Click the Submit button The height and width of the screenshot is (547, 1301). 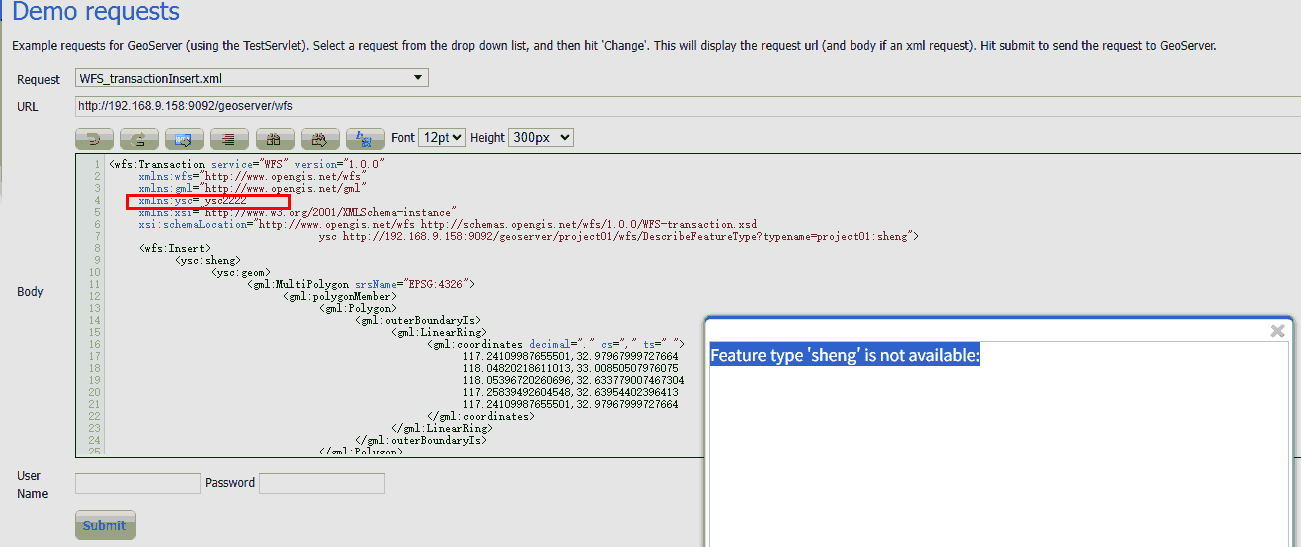105,525
